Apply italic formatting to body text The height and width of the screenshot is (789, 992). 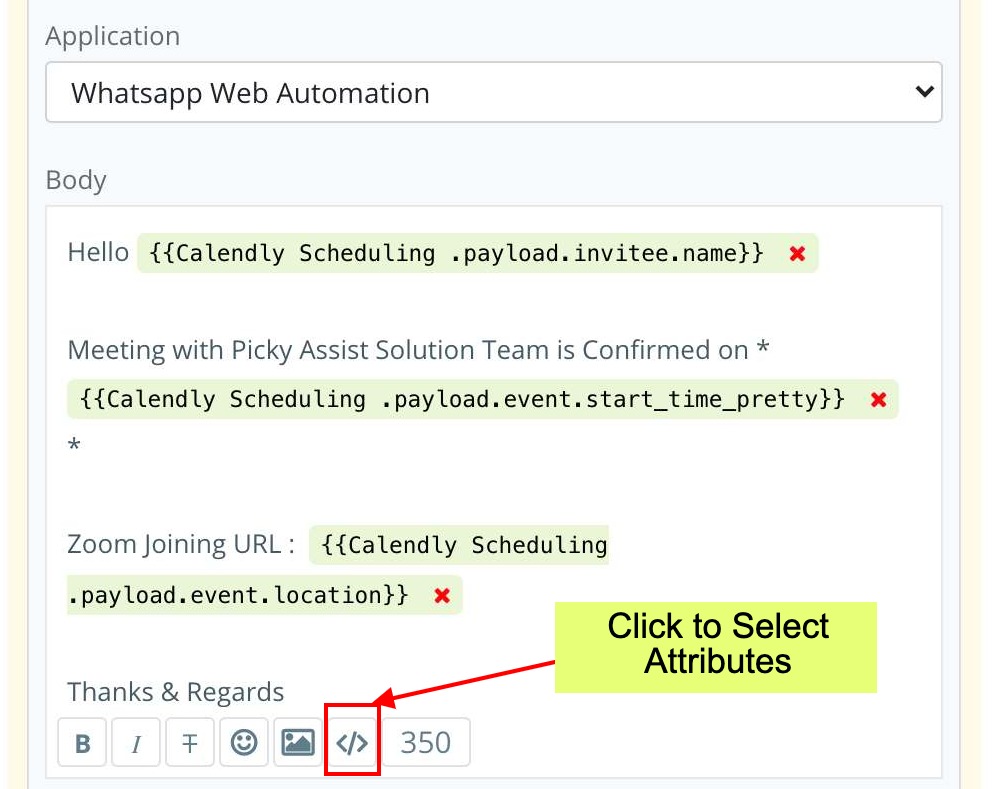pos(136,742)
